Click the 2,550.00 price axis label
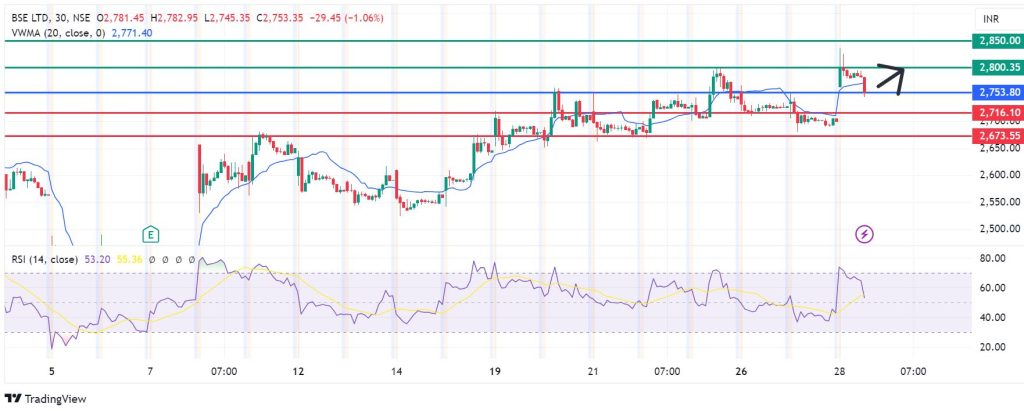 (x=999, y=202)
